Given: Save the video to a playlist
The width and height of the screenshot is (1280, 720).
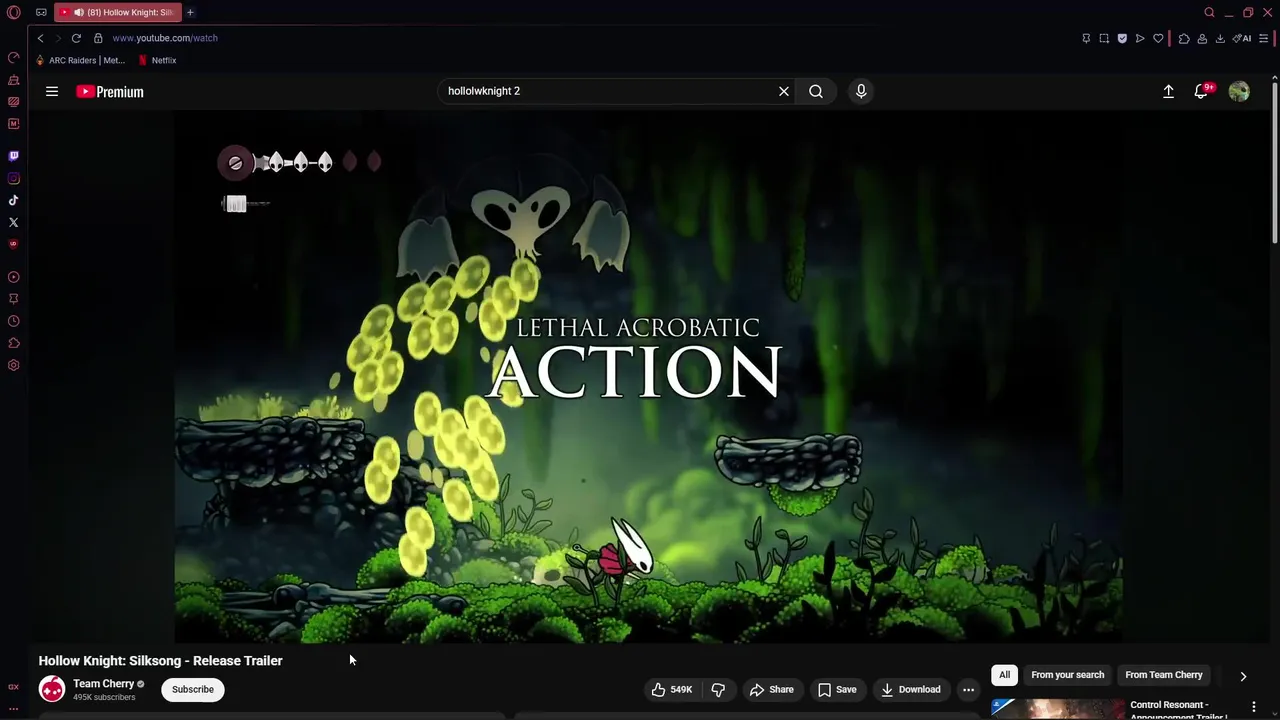Looking at the screenshot, I should pos(837,689).
